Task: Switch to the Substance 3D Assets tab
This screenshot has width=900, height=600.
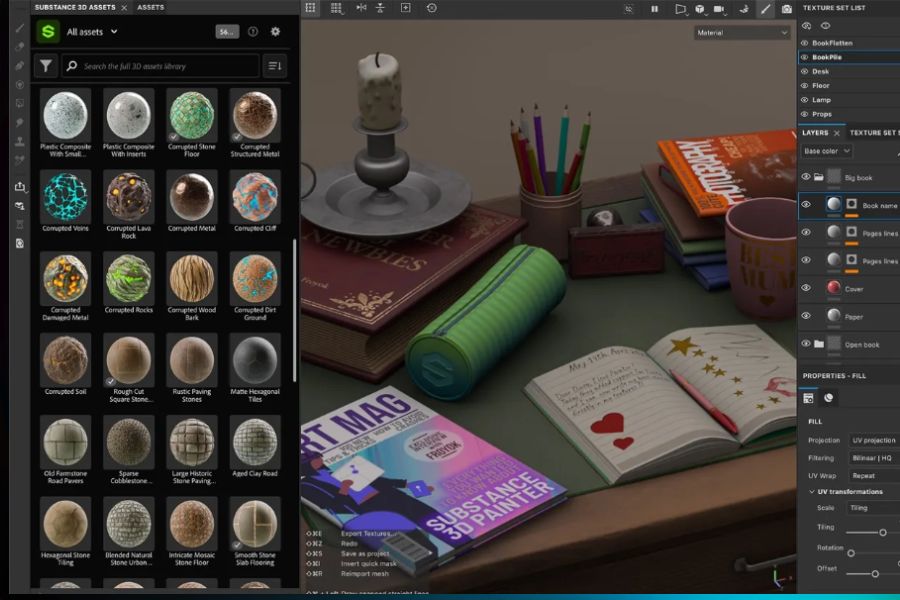Action: click(75, 7)
